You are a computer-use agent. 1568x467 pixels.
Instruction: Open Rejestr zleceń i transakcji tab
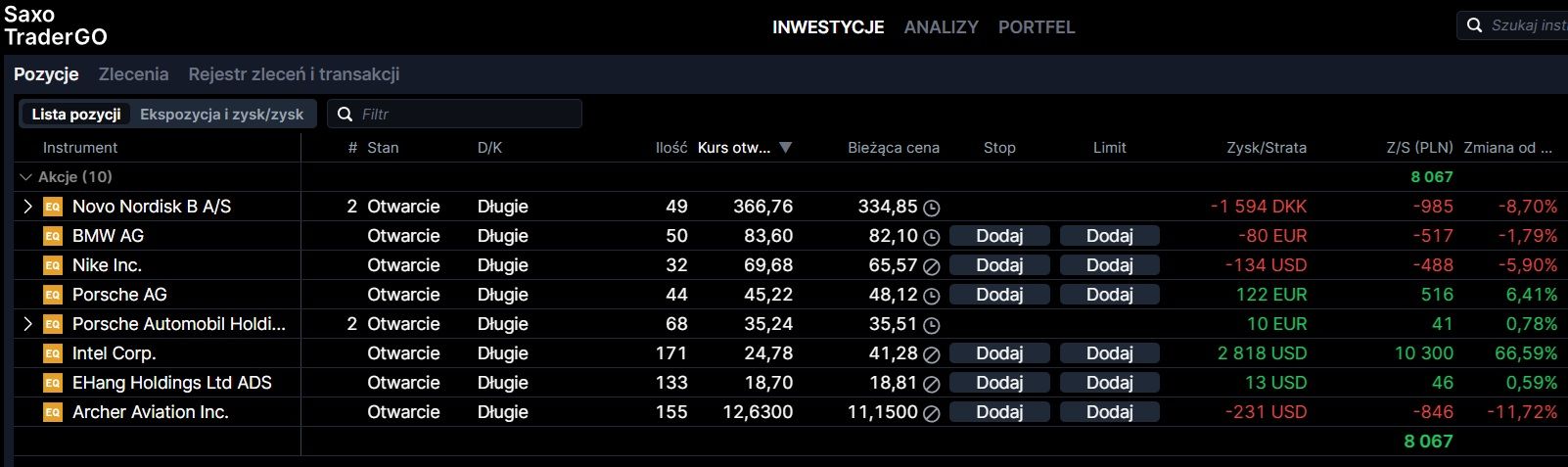[294, 74]
